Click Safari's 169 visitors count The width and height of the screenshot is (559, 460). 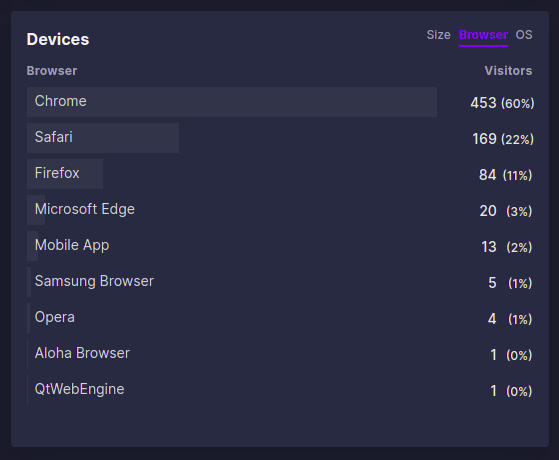484,139
